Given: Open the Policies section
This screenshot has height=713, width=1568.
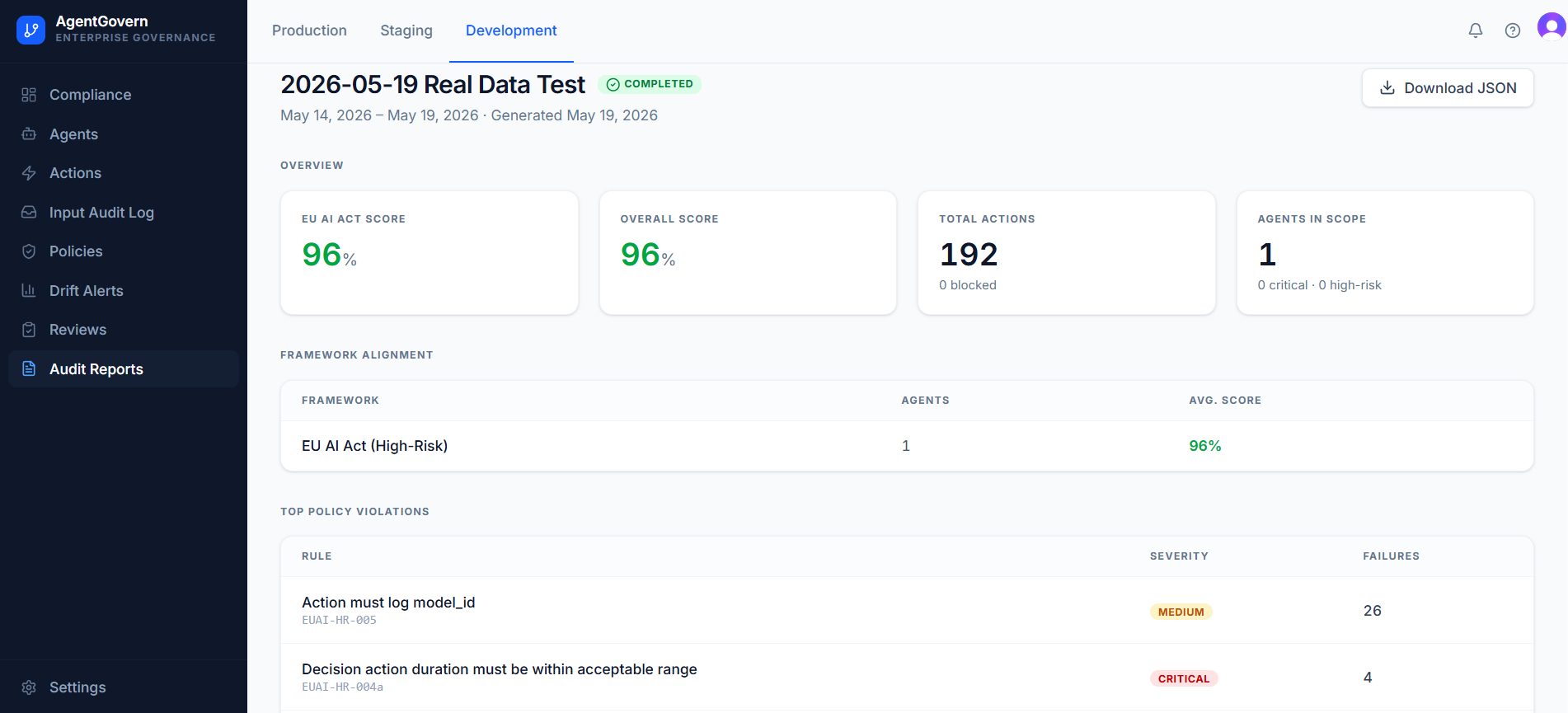Looking at the screenshot, I should pyautogui.click(x=124, y=251).
